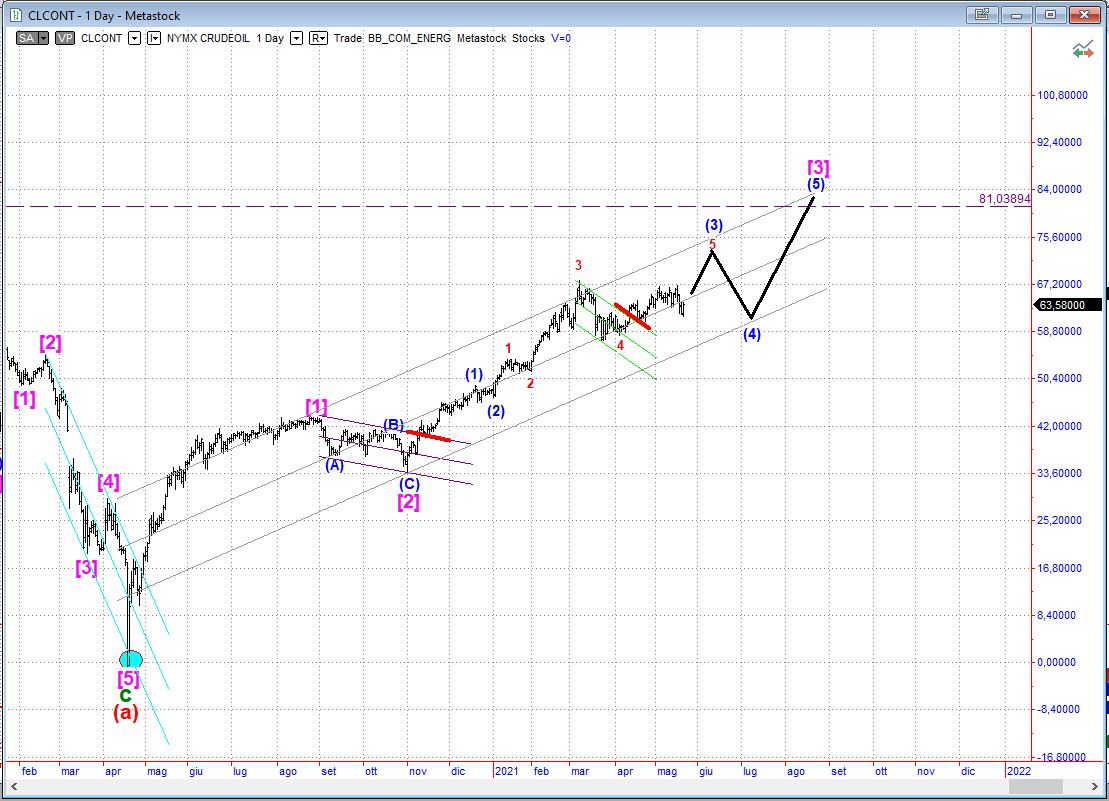
Task: Click the 100,80000 price axis label
Action: [1062, 95]
